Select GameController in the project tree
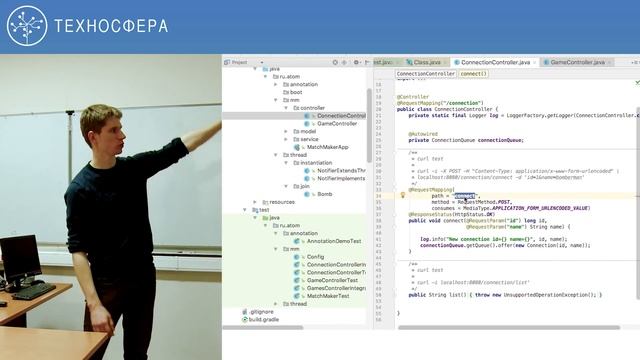 (x=337, y=124)
